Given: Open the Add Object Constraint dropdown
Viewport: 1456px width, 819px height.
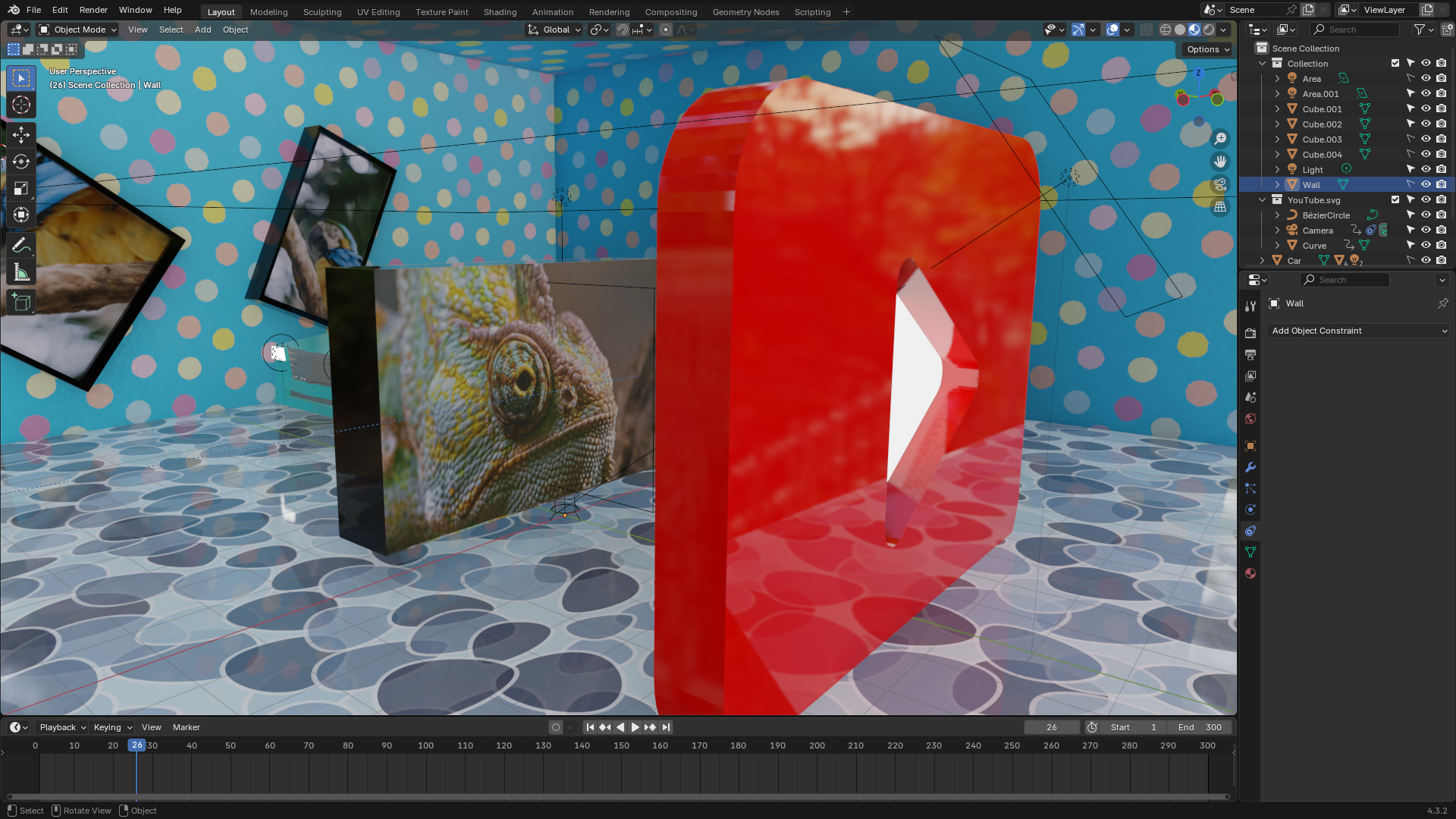Looking at the screenshot, I should tap(1359, 331).
